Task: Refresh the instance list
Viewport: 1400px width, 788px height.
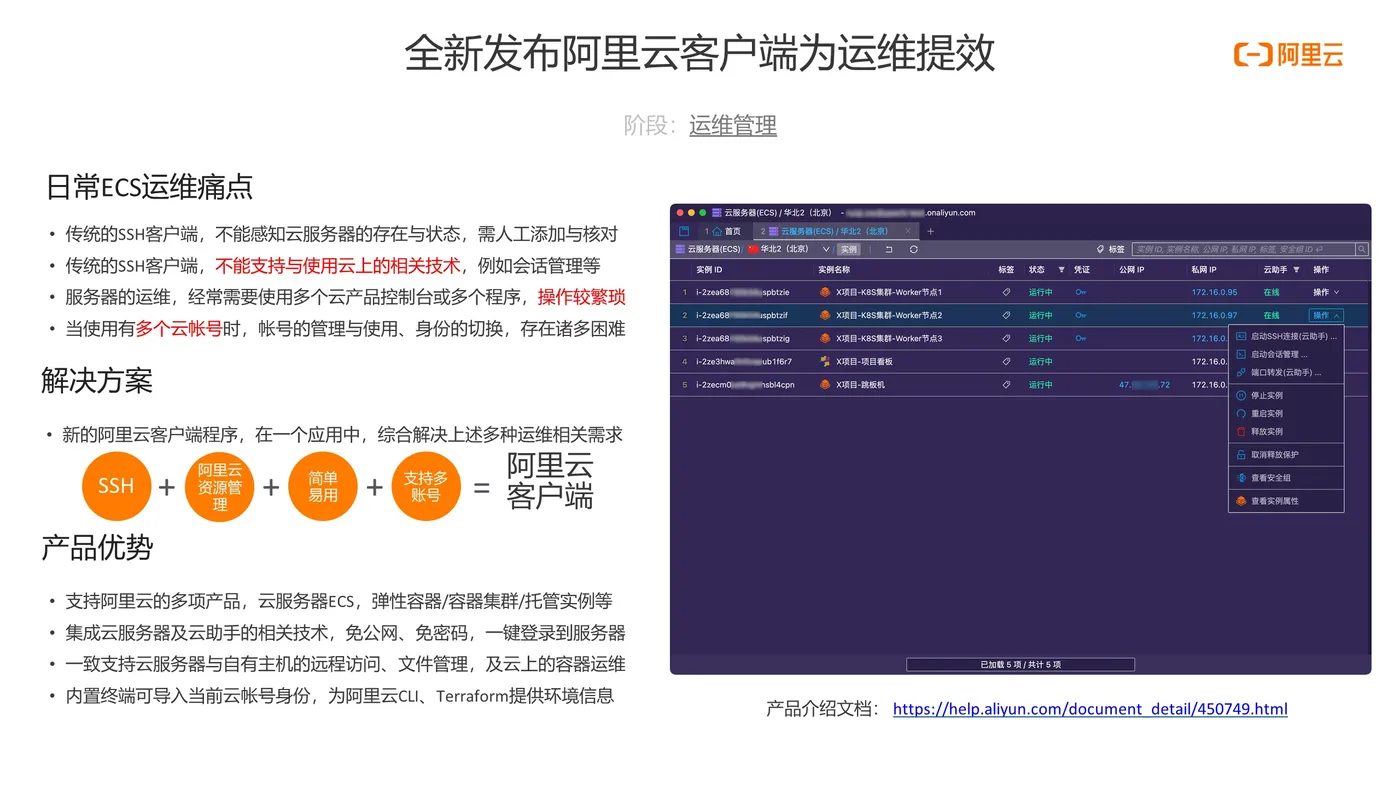Action: [913, 249]
